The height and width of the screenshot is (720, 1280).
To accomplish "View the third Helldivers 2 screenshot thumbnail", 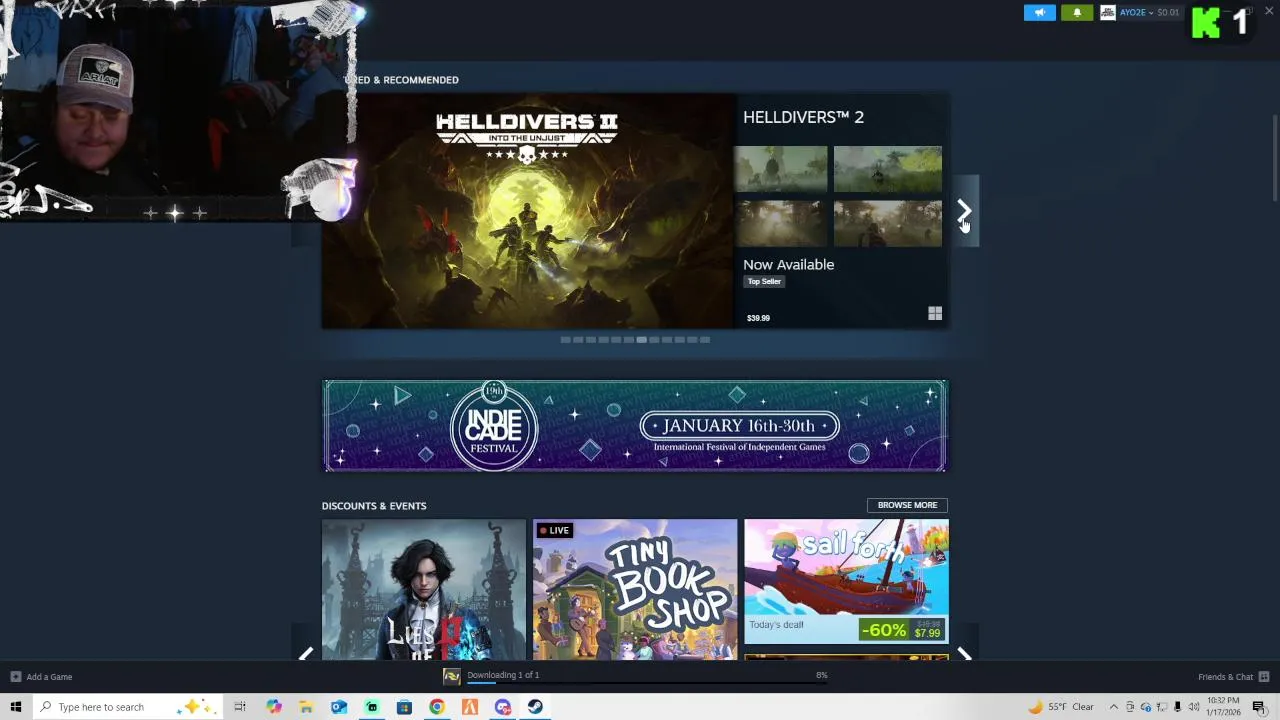I will pyautogui.click(x=781, y=223).
